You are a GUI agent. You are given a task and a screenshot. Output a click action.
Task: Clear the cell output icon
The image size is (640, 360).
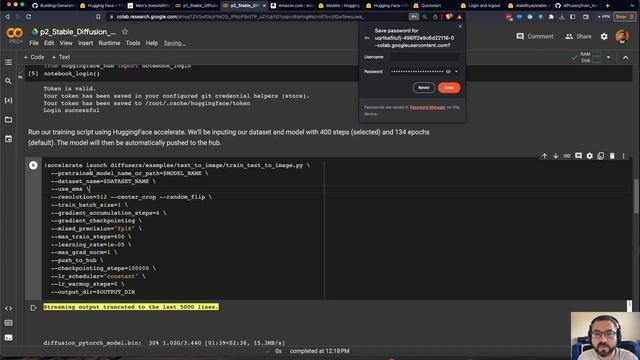[33, 308]
